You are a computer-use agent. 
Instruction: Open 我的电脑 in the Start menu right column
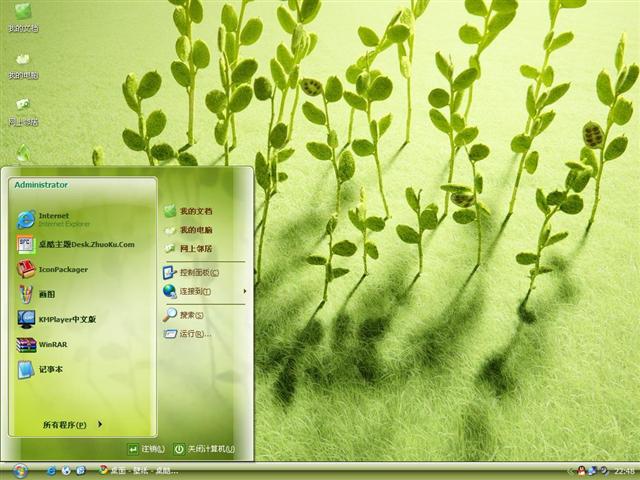click(x=188, y=230)
